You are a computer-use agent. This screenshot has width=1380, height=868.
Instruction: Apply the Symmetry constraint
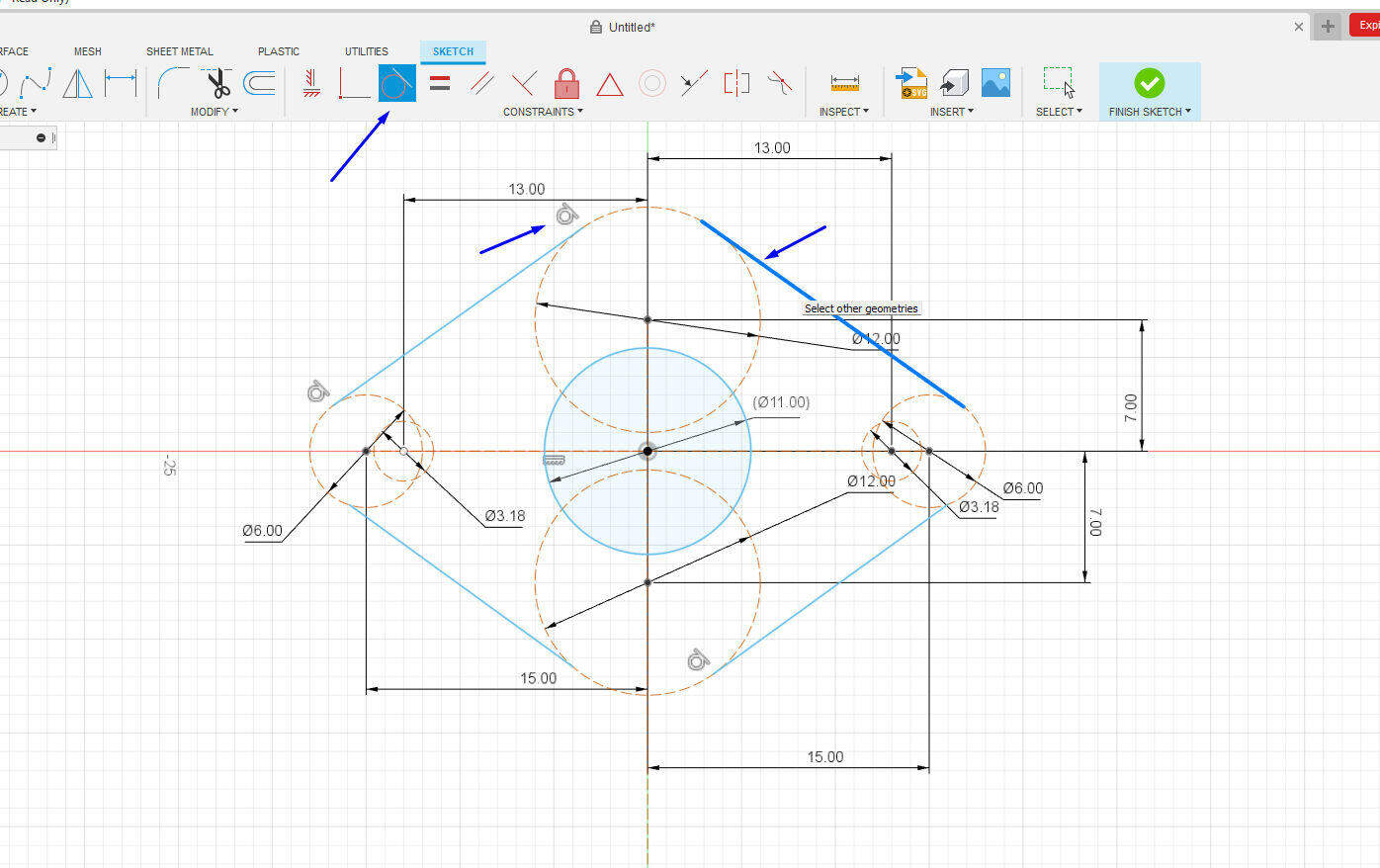click(x=736, y=83)
